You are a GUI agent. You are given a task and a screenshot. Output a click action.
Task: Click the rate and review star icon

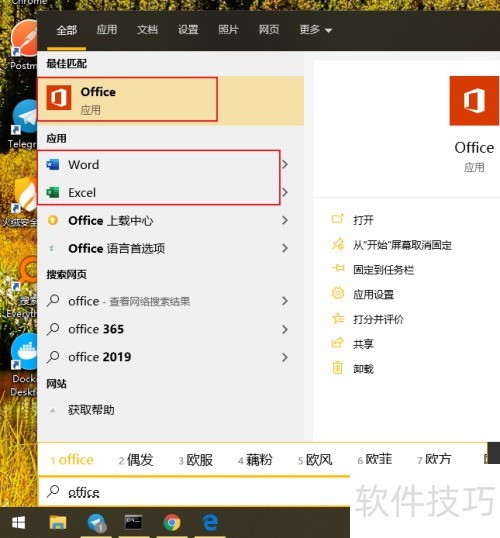(338, 319)
